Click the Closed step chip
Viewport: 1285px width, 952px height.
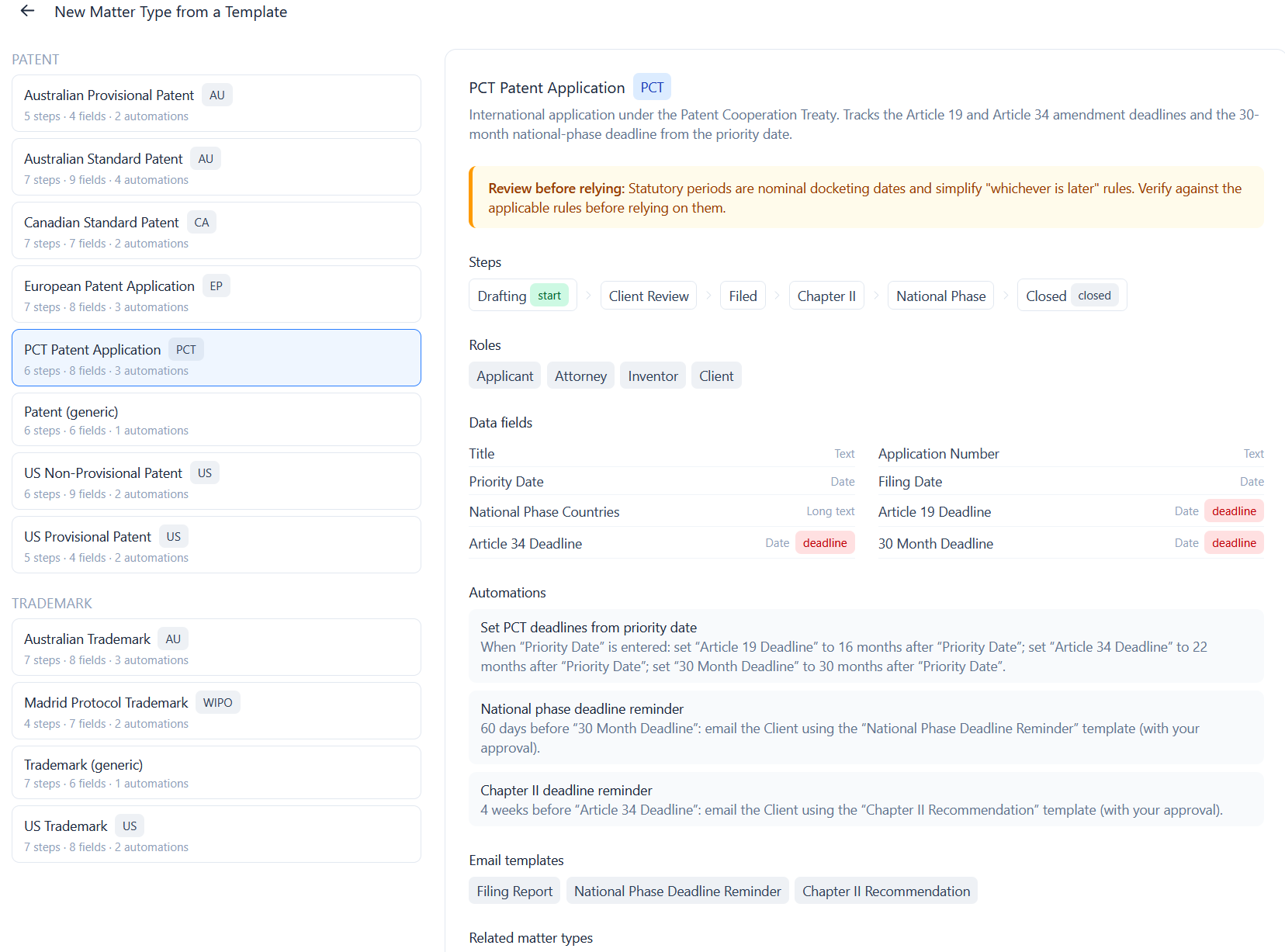[1072, 296]
